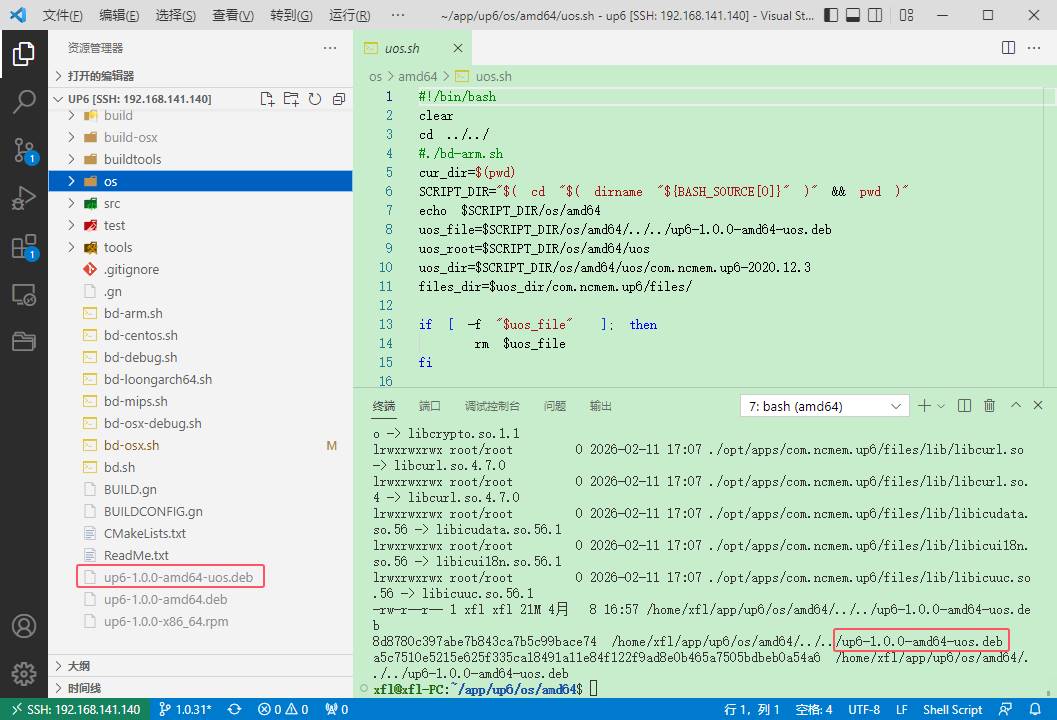Open bd-osx.sh file in explorer
1057x720 pixels.
point(131,445)
